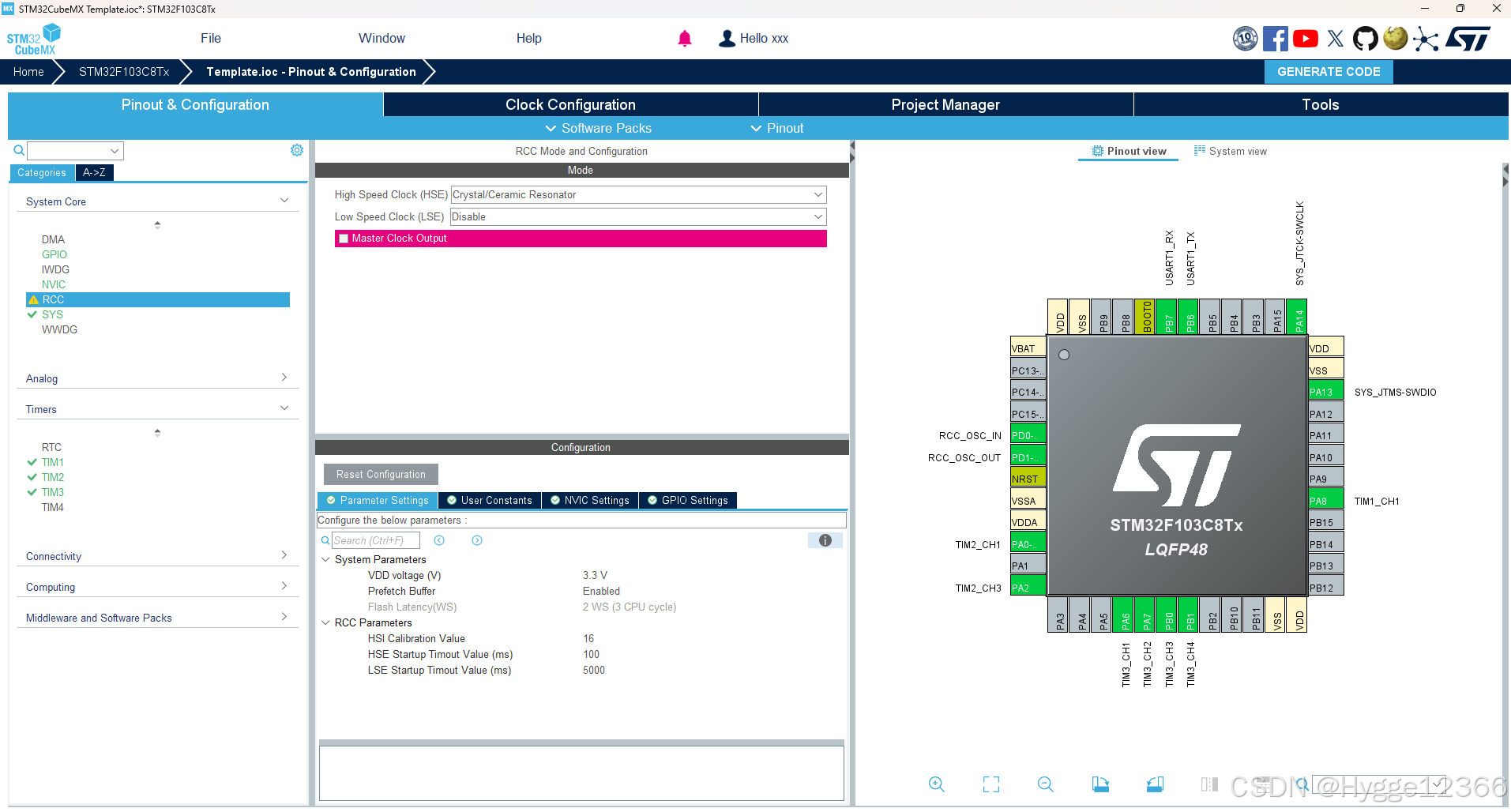Enable the Master Clock Output checkbox
This screenshot has height=812, width=1511.
coord(344,239)
